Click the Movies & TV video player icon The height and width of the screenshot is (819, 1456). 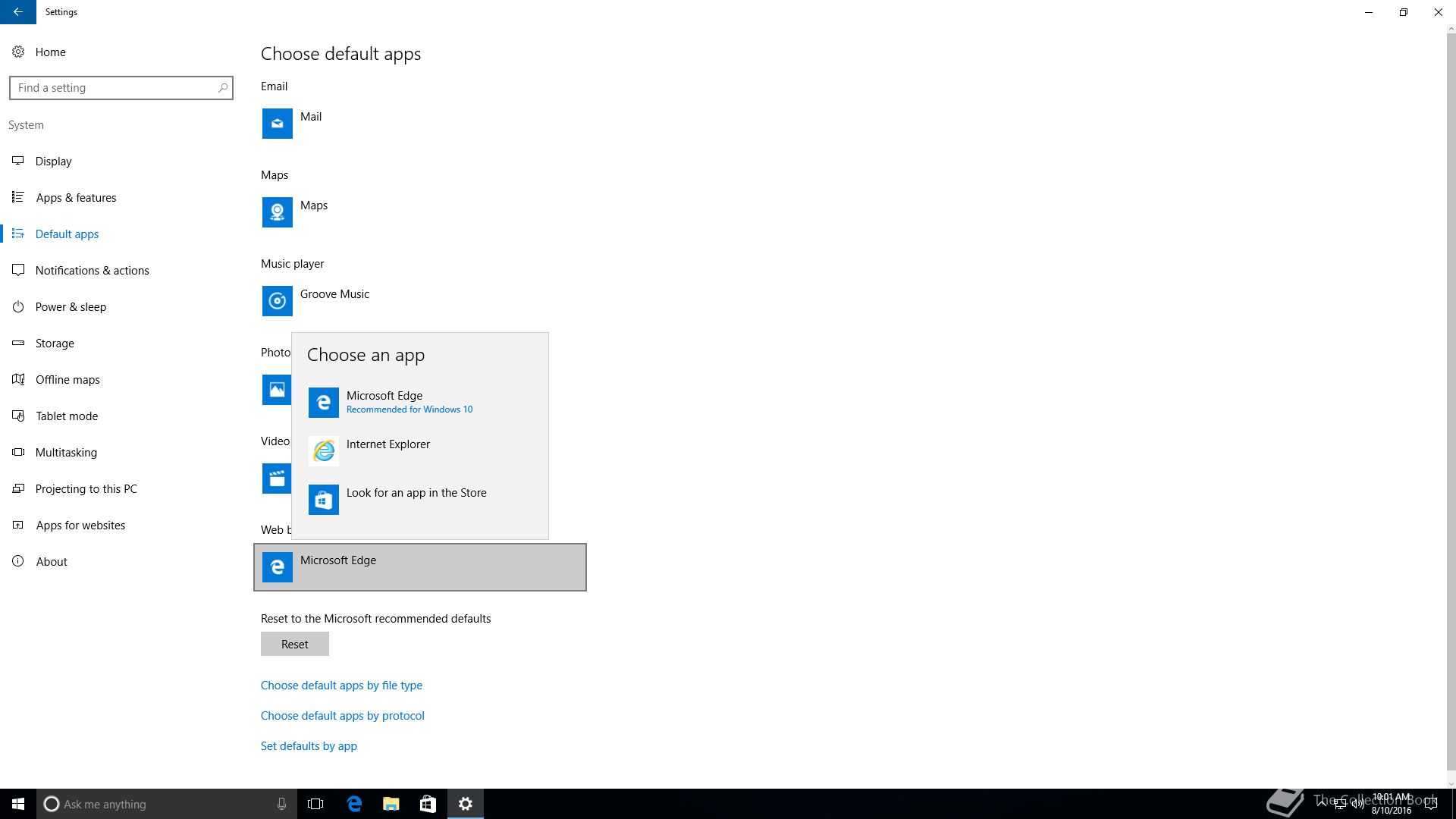[277, 479]
